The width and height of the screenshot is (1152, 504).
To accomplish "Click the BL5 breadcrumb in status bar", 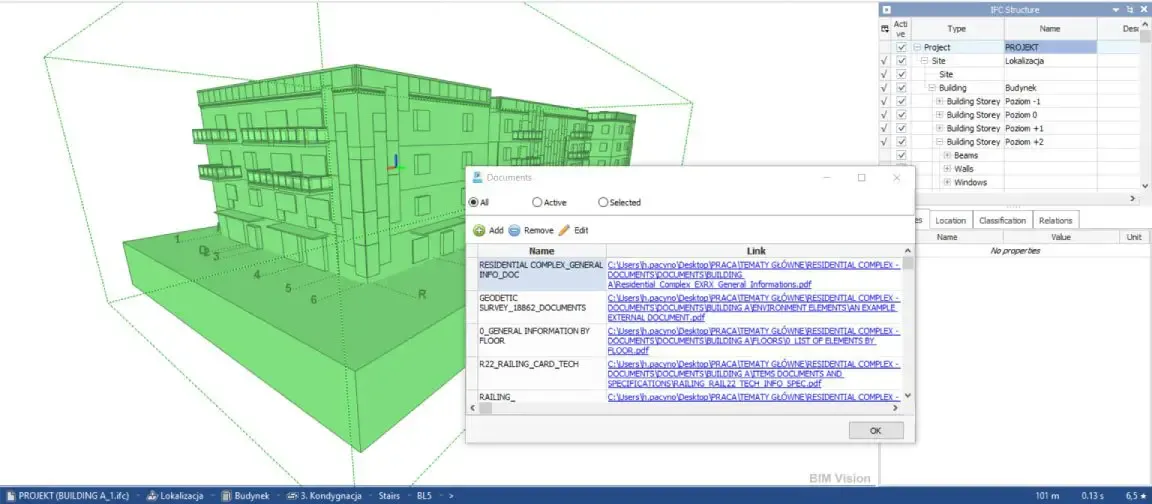I will (424, 496).
